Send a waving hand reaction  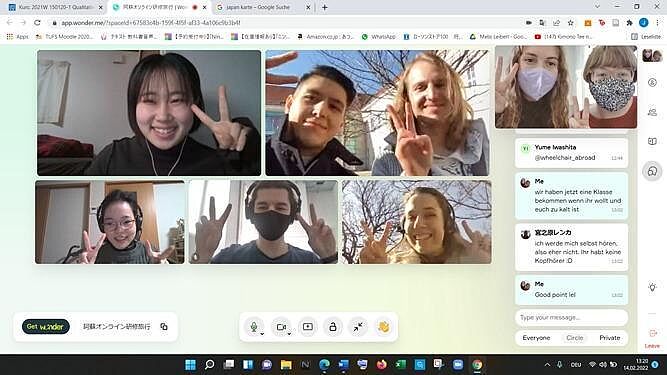(x=383, y=327)
